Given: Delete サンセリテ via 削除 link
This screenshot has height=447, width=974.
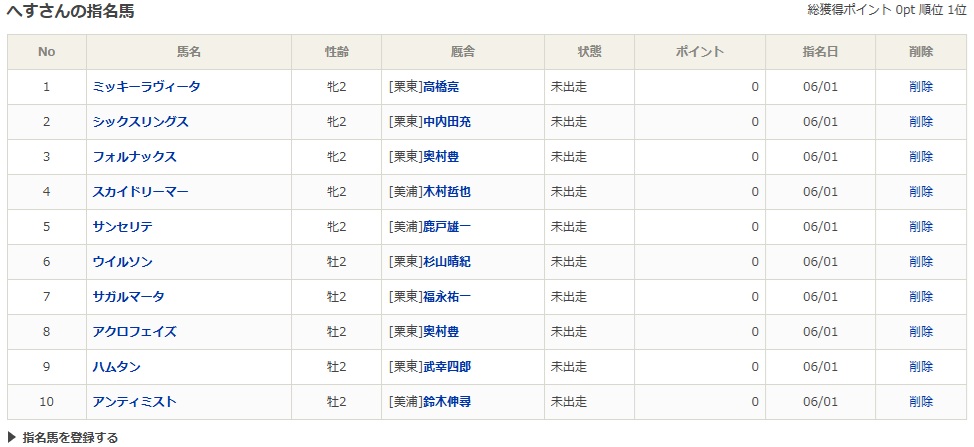Looking at the screenshot, I should pos(921,227).
